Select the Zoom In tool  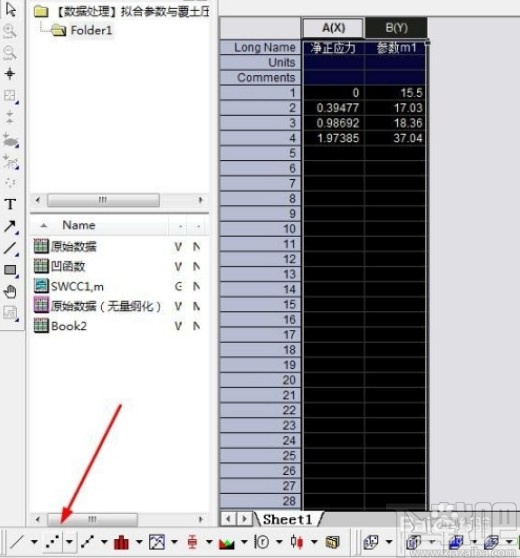click(x=10, y=31)
